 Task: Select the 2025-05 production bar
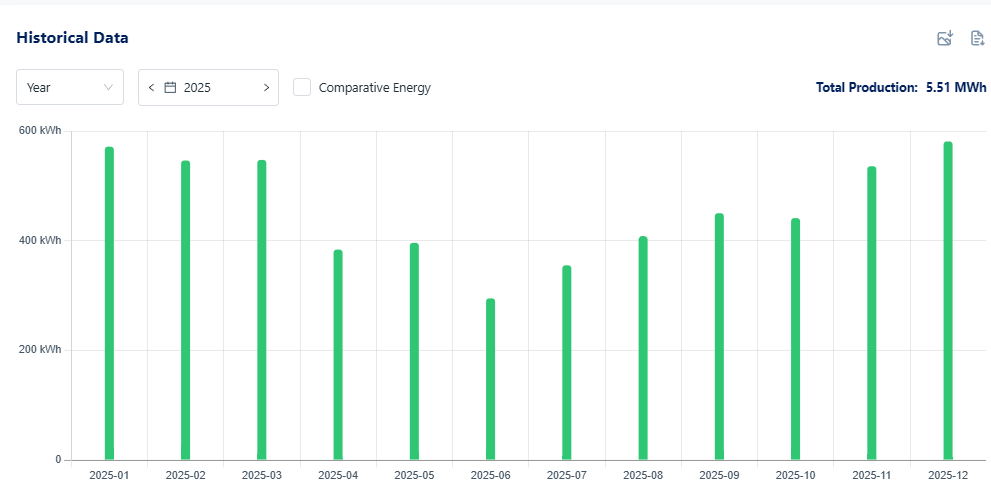[414, 351]
